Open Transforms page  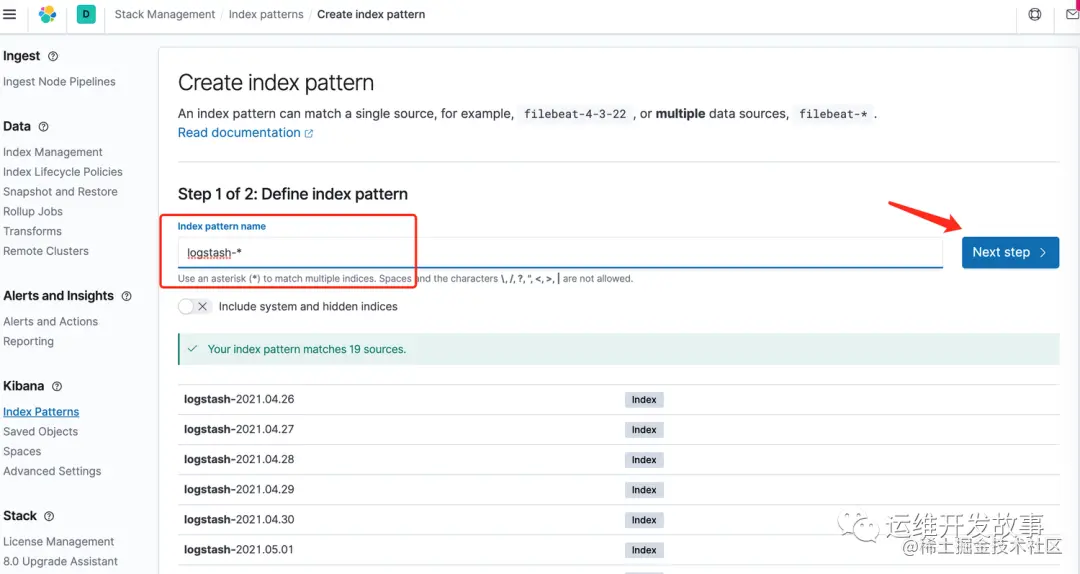(32, 231)
